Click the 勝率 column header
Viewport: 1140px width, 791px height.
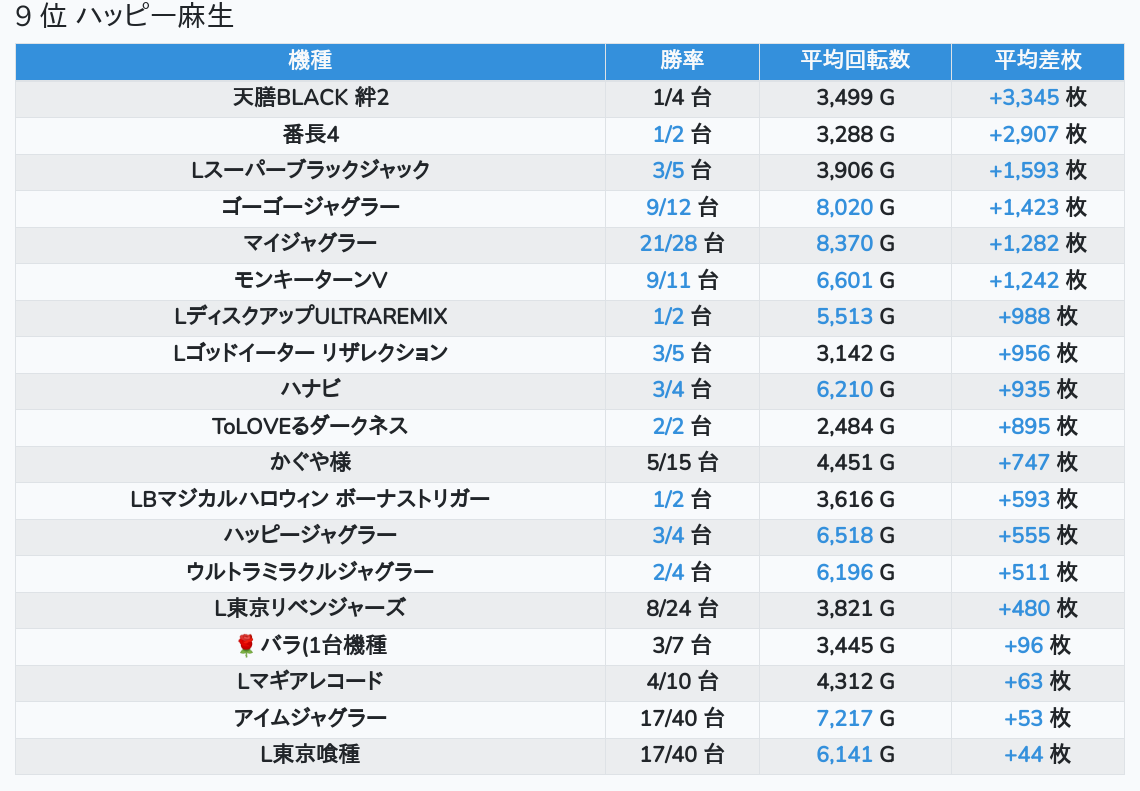[x=682, y=61]
